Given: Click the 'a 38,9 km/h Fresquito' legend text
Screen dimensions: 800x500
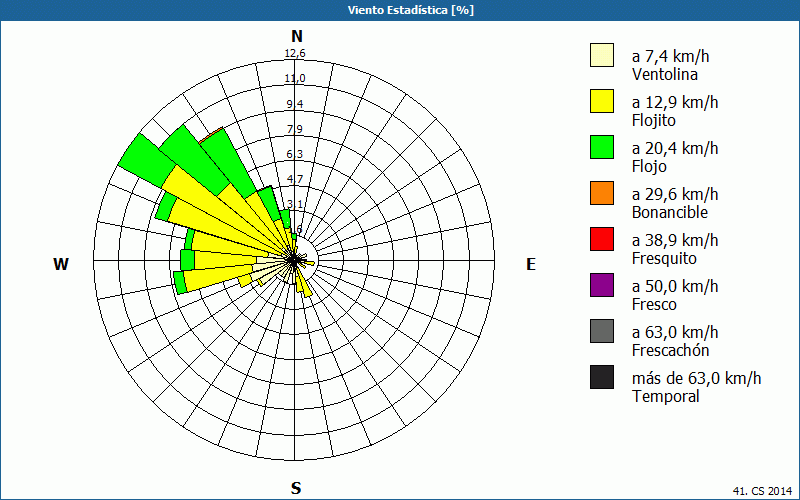Looking at the screenshot, I should 675,248.
